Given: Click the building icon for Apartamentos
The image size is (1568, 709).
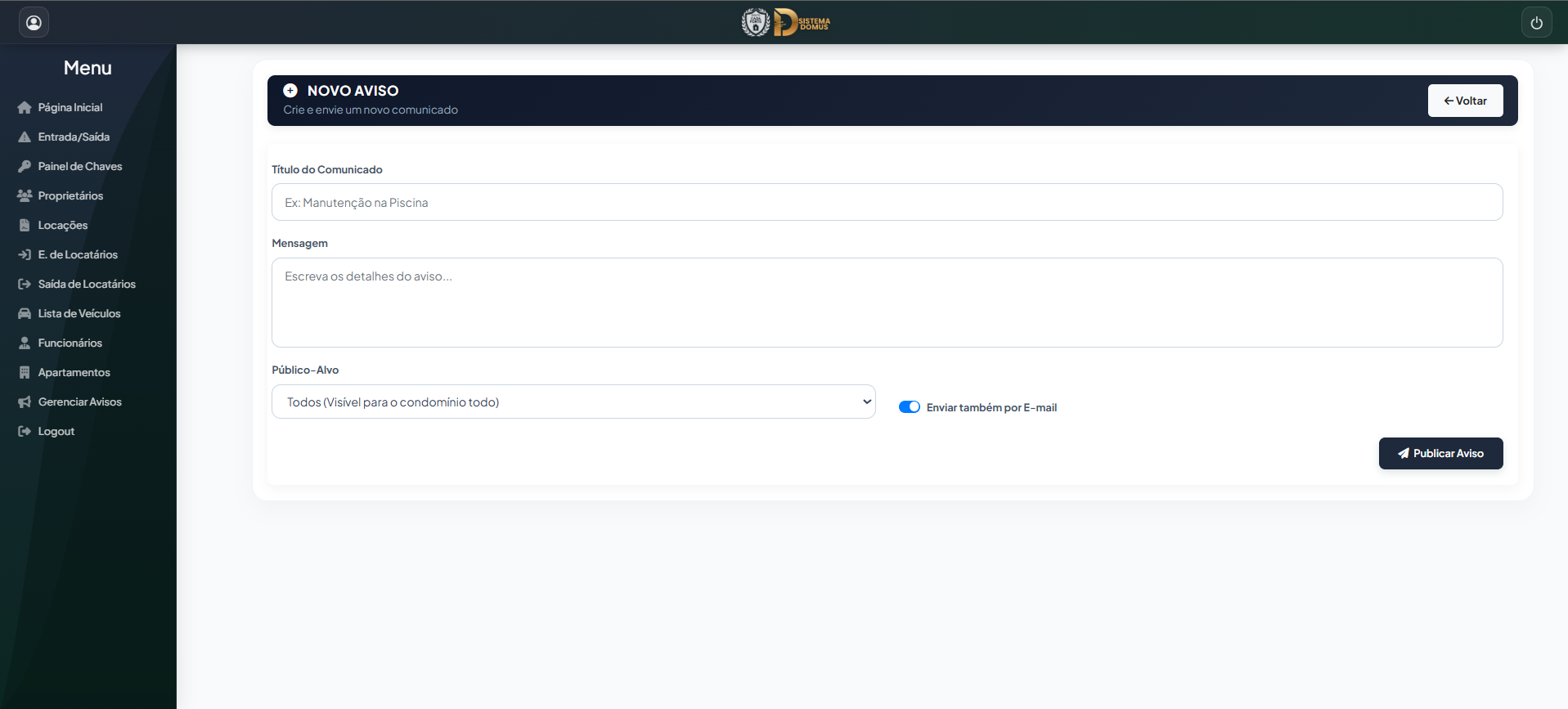Looking at the screenshot, I should pyautogui.click(x=25, y=373).
